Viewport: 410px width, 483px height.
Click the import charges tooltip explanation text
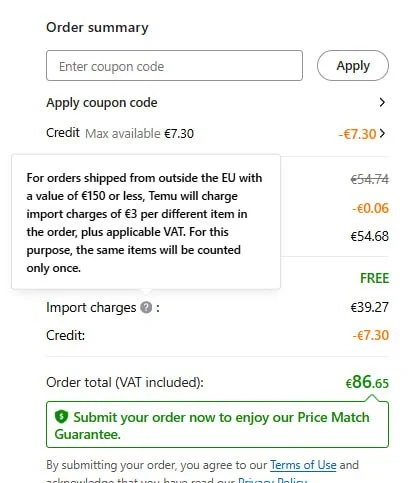pos(144,223)
